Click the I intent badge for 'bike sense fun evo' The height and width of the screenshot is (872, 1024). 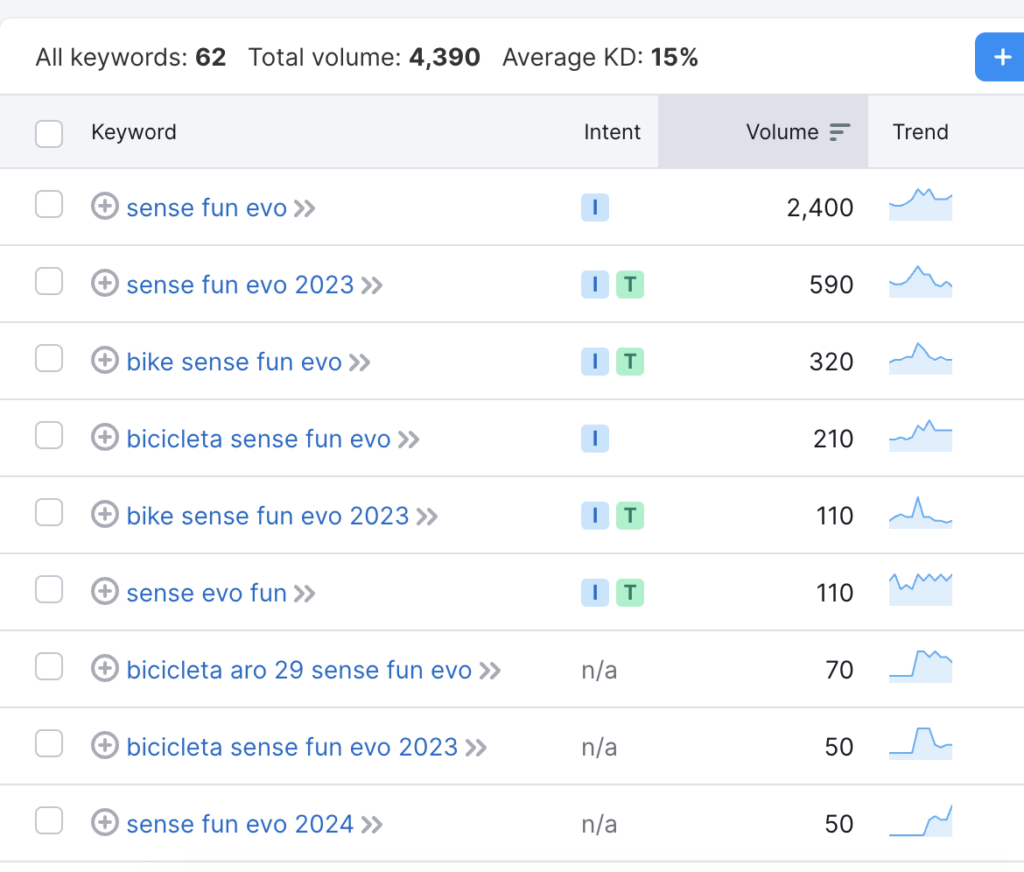pos(595,362)
